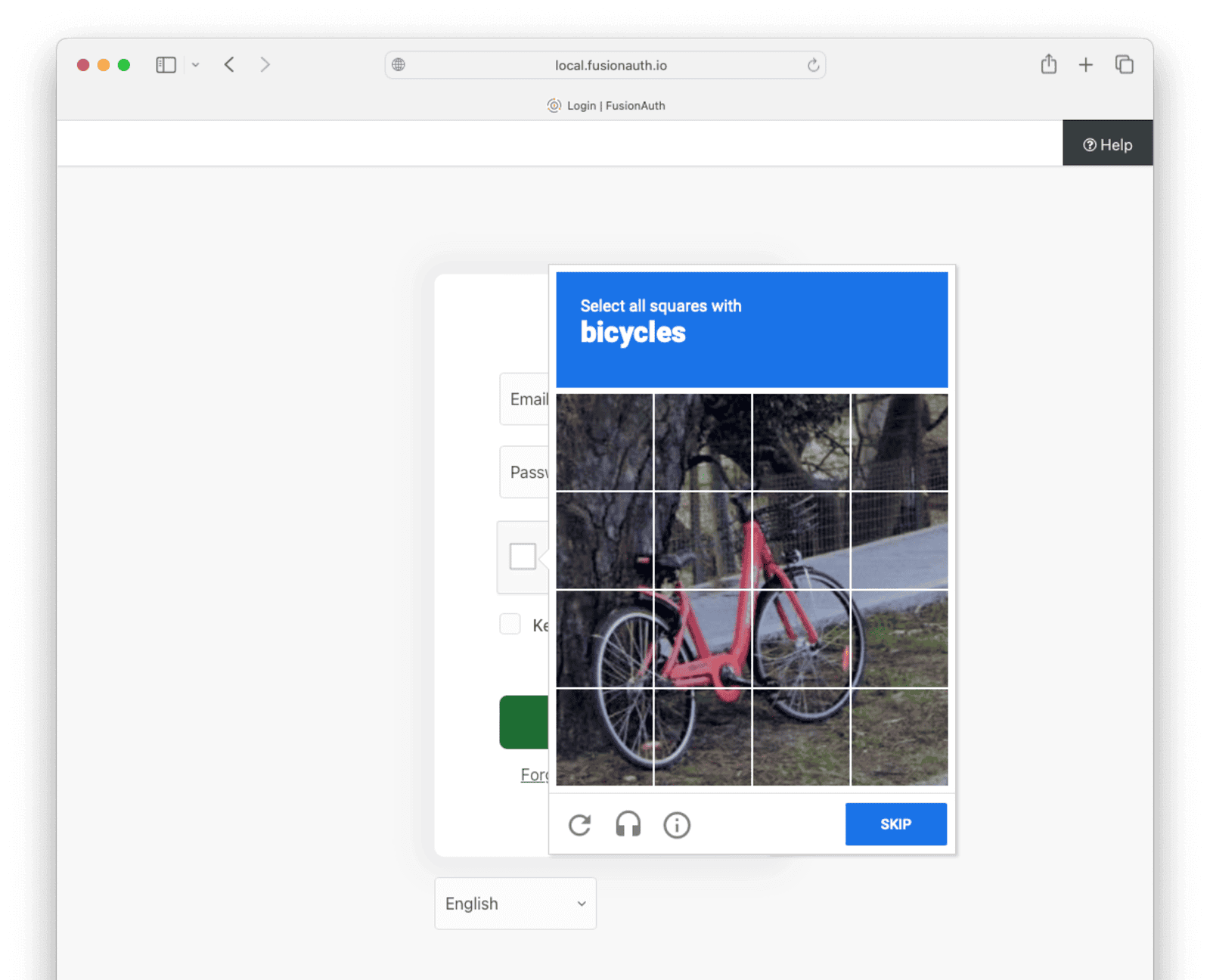The width and height of the screenshot is (1210, 980).
Task: Select tile with red bicycle frame and pedals
Action: [703, 639]
